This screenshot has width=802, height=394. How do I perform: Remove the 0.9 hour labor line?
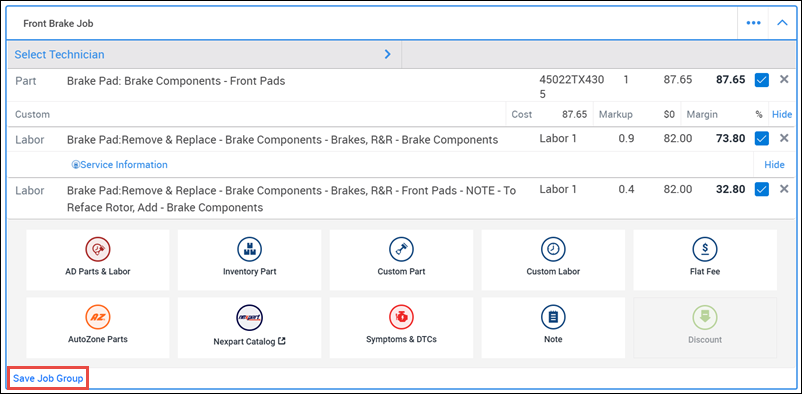pos(784,138)
